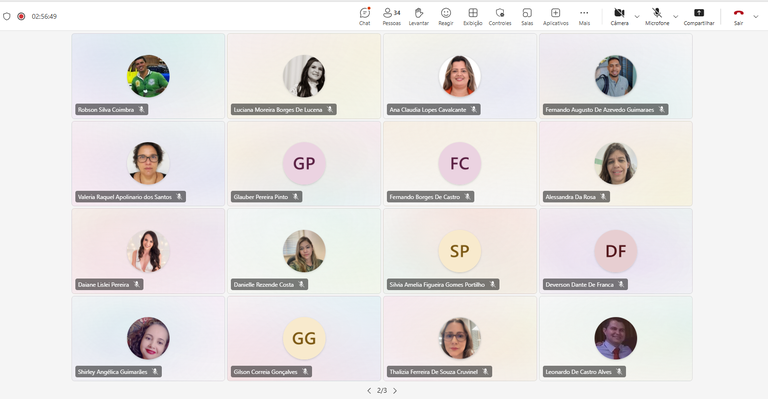Image resolution: width=768 pixels, height=399 pixels.
Task: Select Daiane Lislei Pereira's avatar
Action: coord(148,251)
